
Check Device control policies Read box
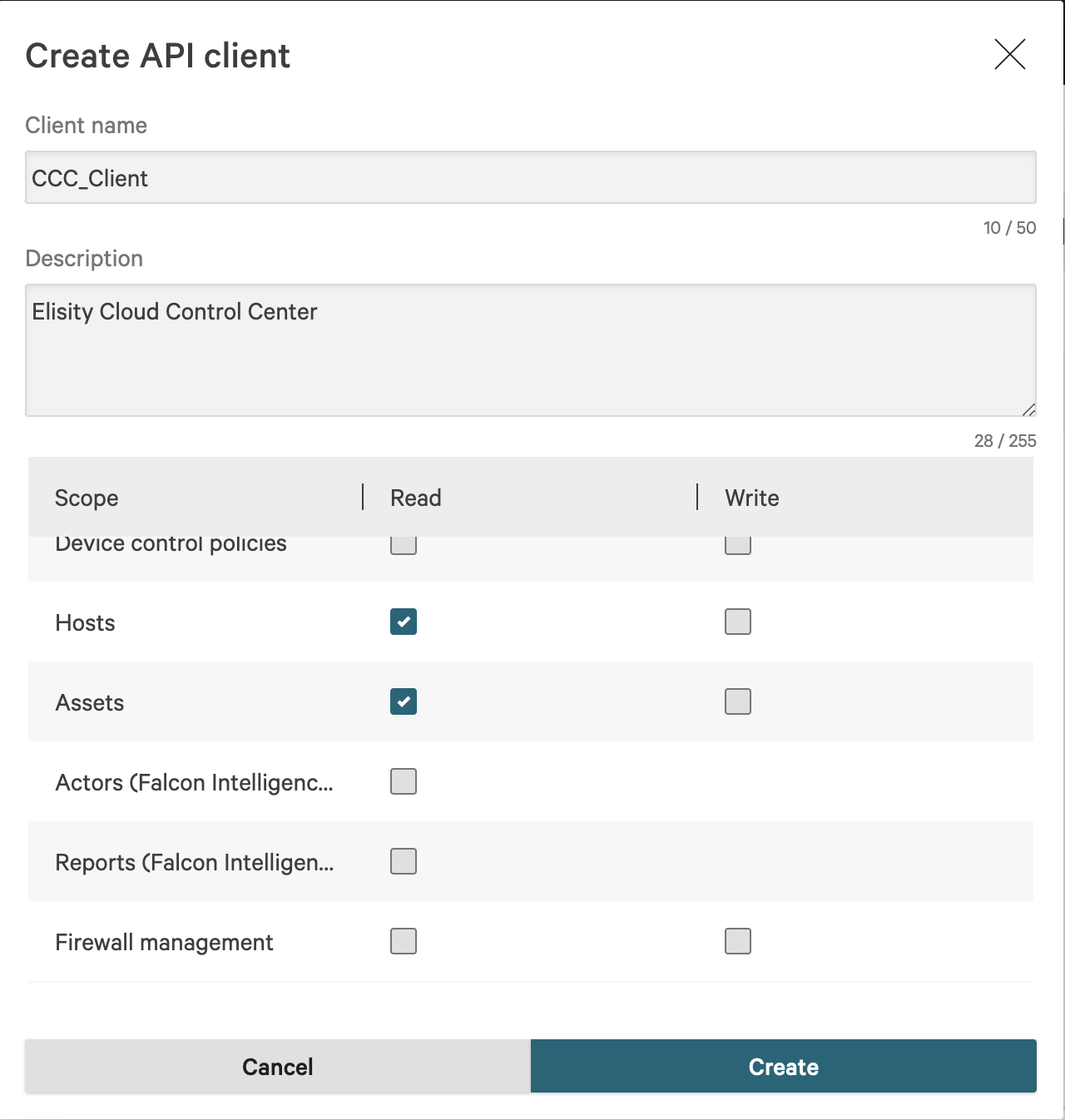[404, 547]
